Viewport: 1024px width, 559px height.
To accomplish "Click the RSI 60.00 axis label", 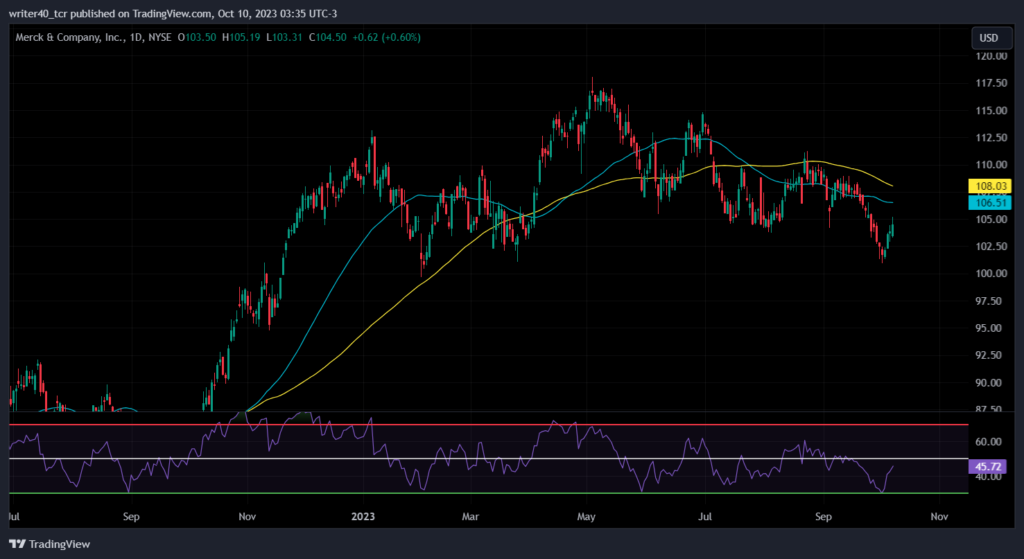I will click(989, 441).
